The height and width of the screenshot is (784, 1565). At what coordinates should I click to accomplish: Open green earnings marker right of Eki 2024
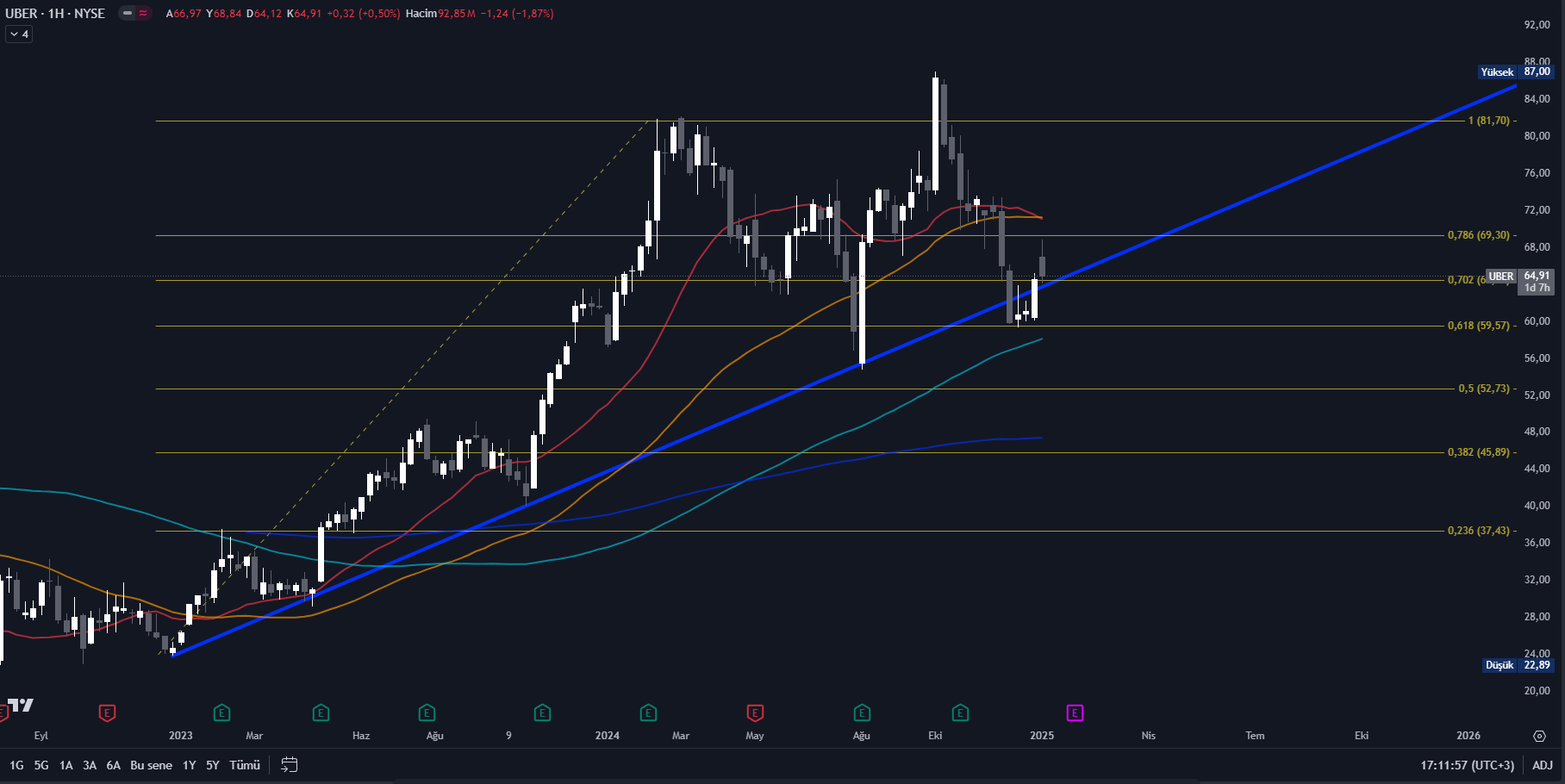click(x=960, y=712)
